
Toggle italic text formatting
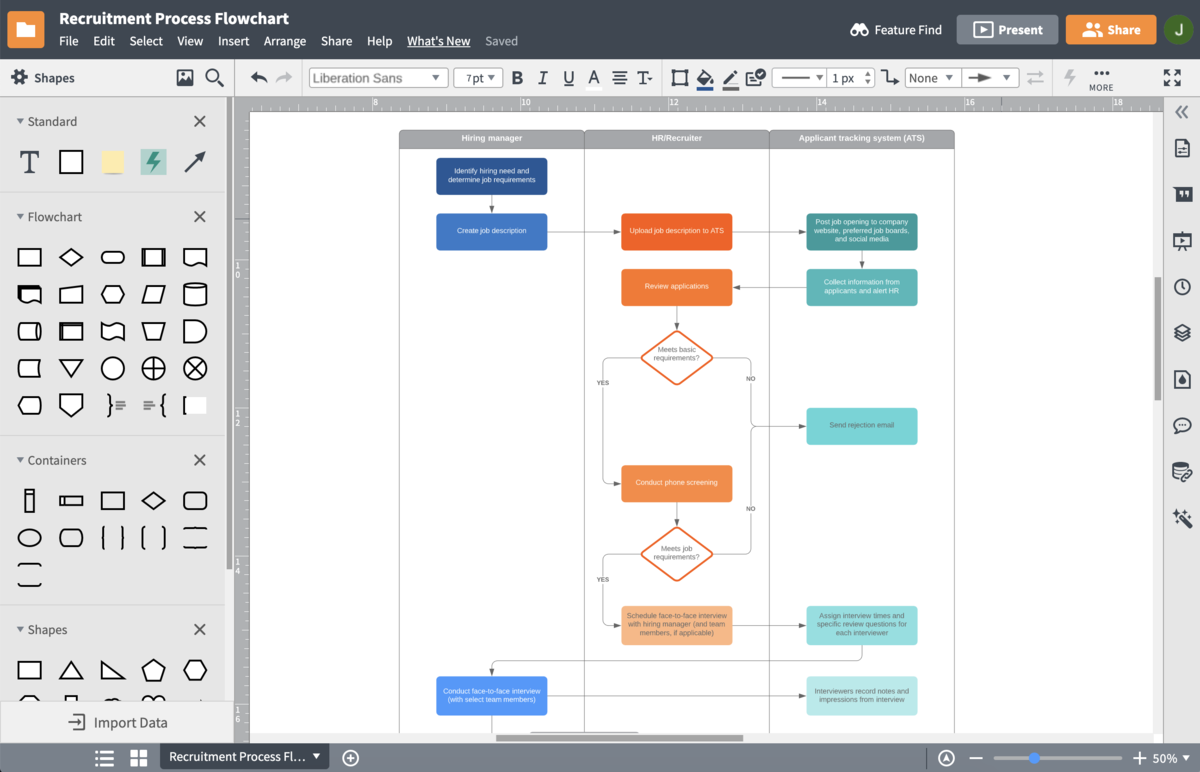tap(542, 77)
